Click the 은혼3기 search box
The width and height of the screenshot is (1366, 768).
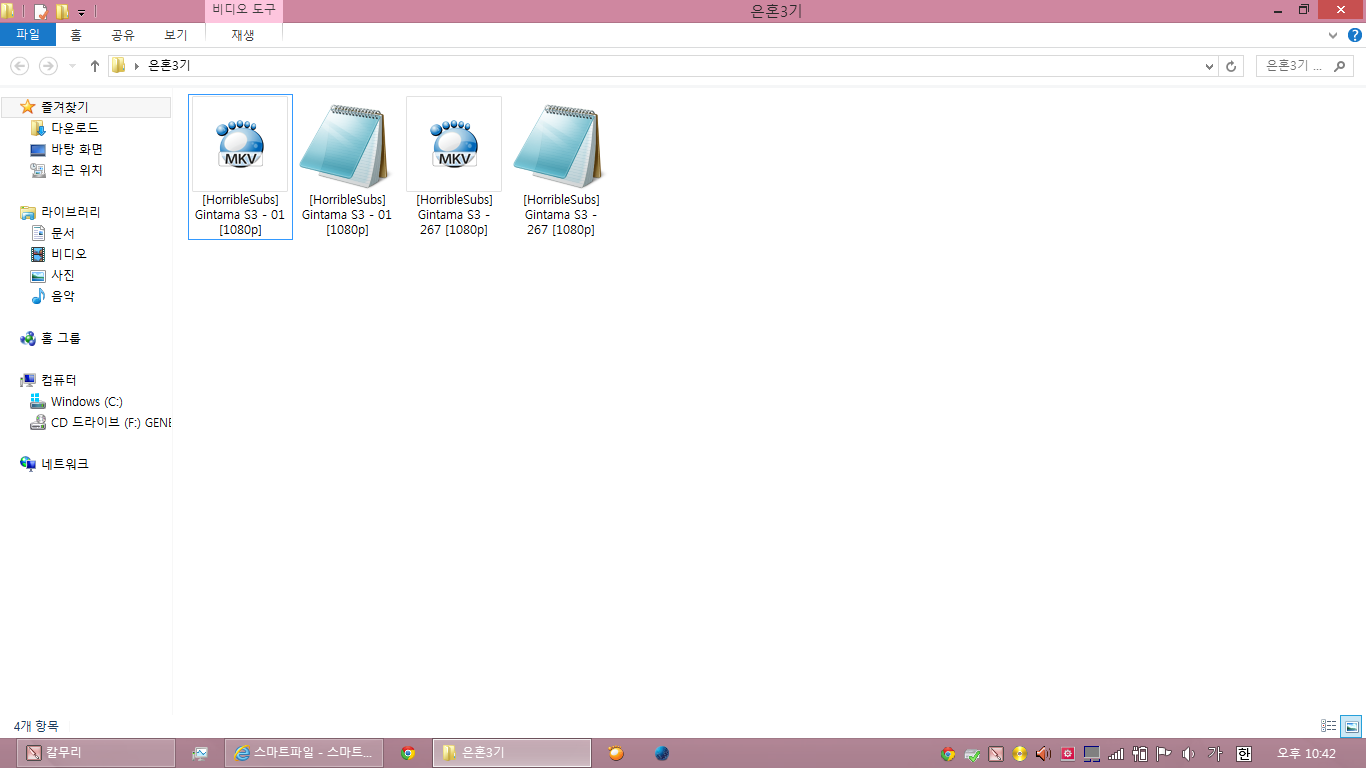pos(1304,66)
